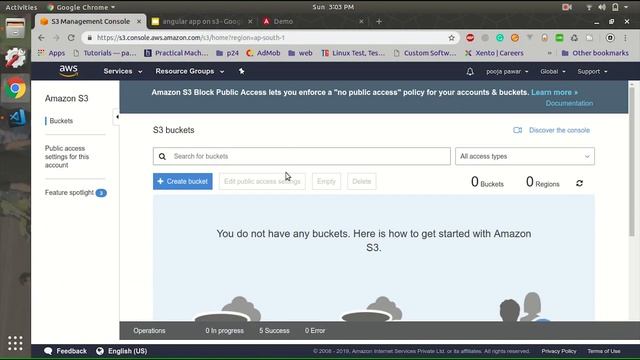640x360 pixels.
Task: Open the notifications bell in AWS header
Action: (x=470, y=71)
